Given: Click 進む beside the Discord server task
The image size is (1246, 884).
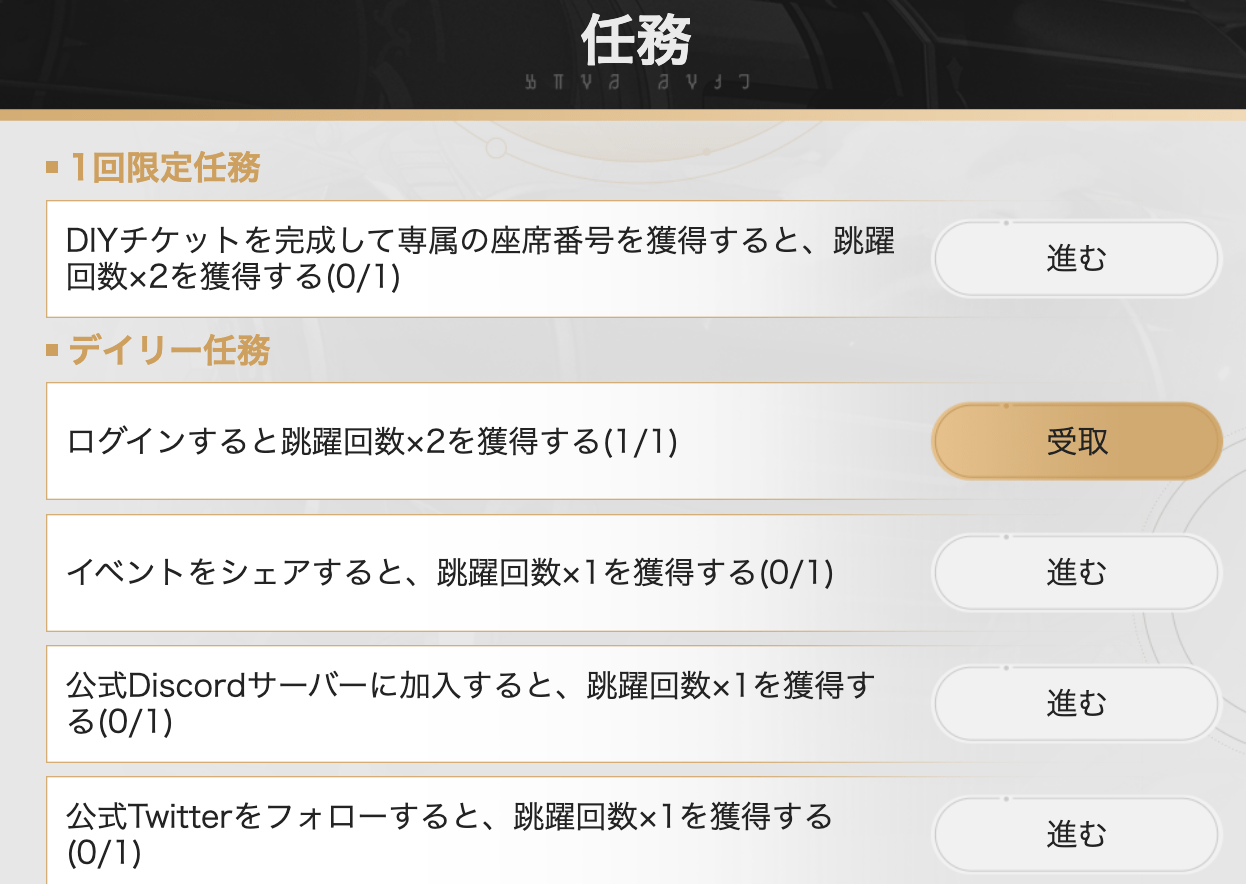Looking at the screenshot, I should pyautogui.click(x=1076, y=703).
